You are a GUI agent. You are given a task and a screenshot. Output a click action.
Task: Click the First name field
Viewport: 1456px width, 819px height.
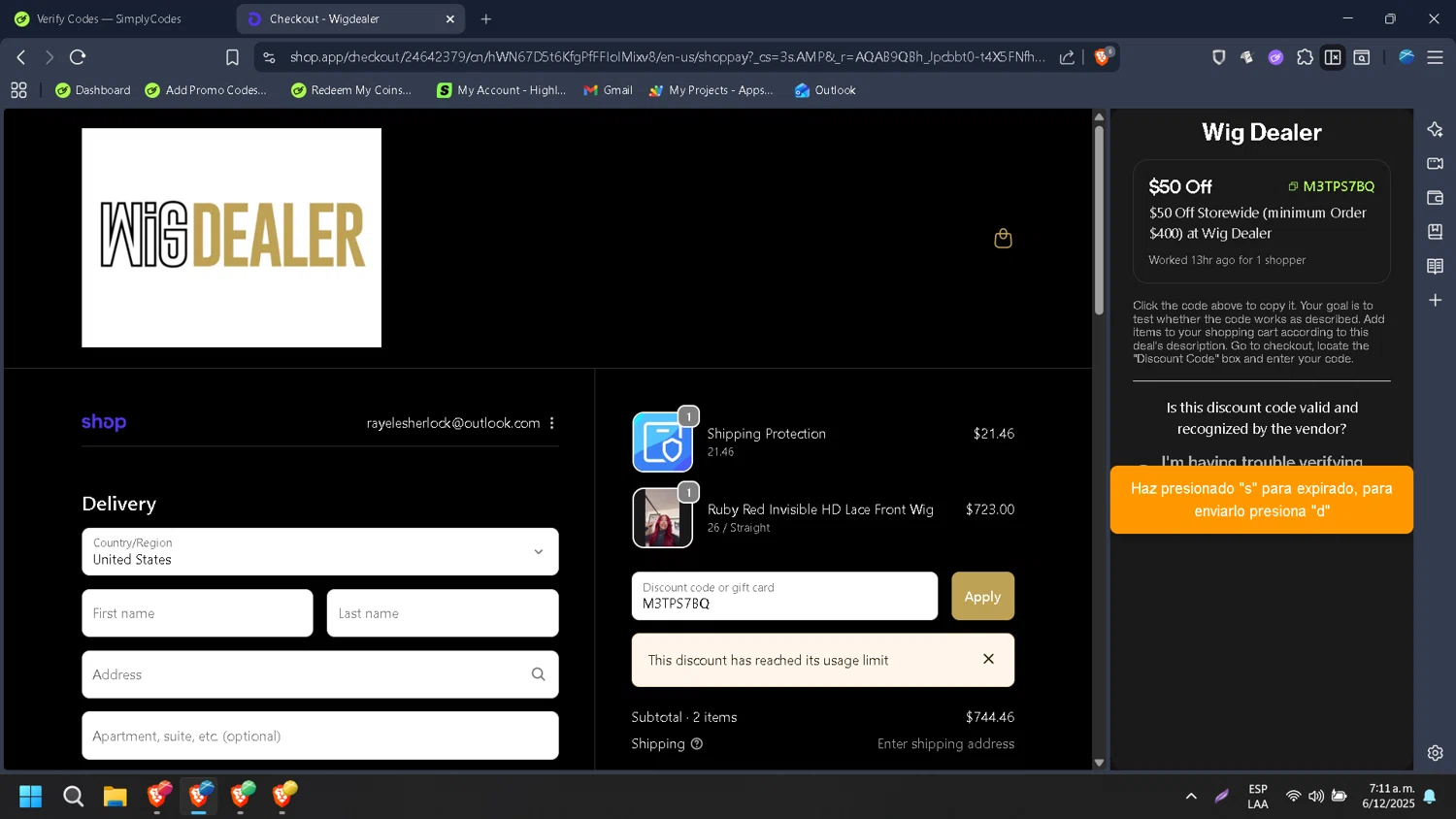click(197, 613)
